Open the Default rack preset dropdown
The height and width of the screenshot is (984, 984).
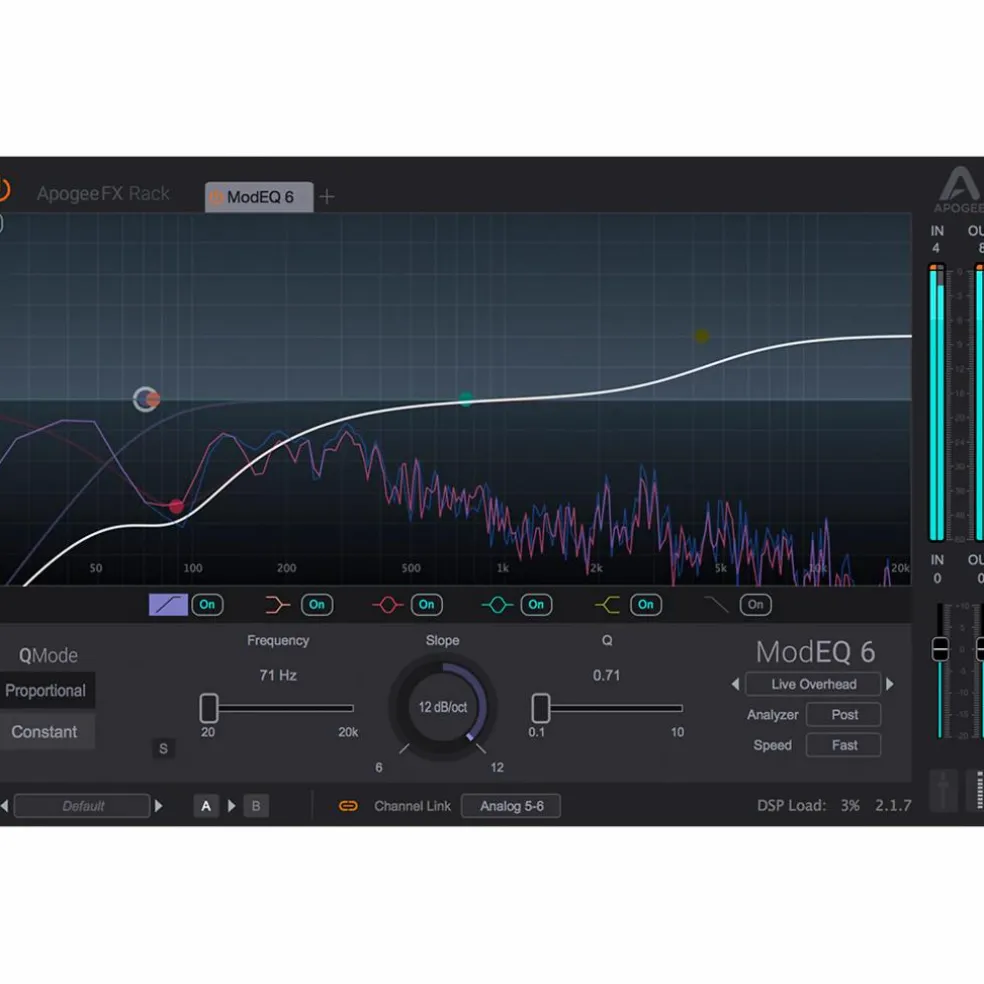(82, 806)
